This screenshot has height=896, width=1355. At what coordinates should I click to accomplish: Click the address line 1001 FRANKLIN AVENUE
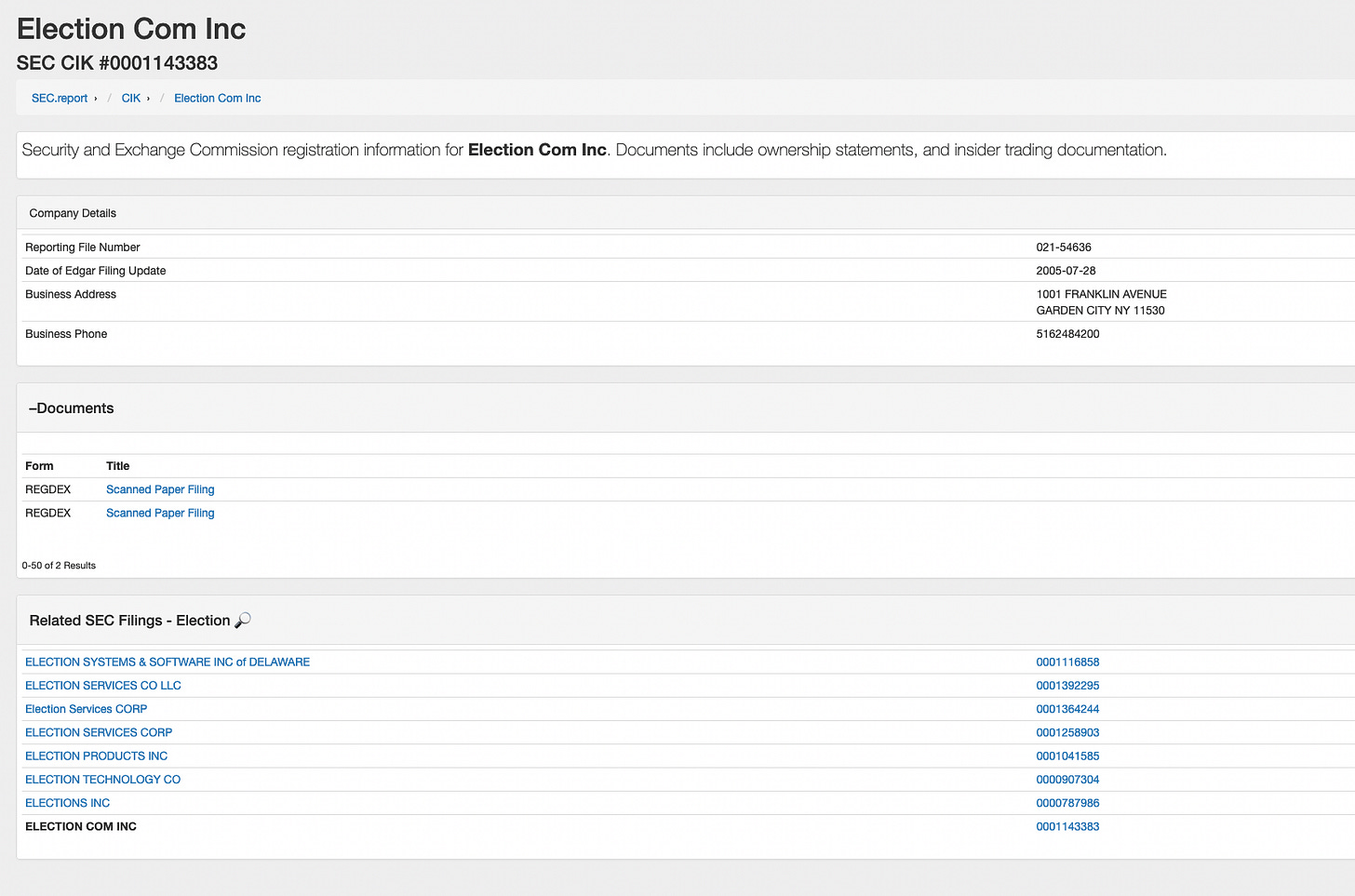pyautogui.click(x=1101, y=294)
